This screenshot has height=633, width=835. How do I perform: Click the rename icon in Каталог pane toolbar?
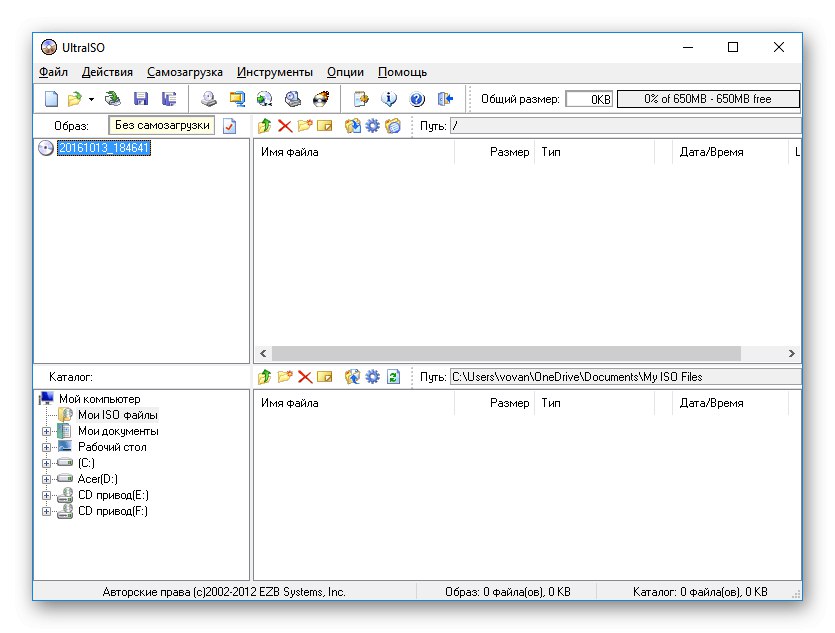(324, 377)
